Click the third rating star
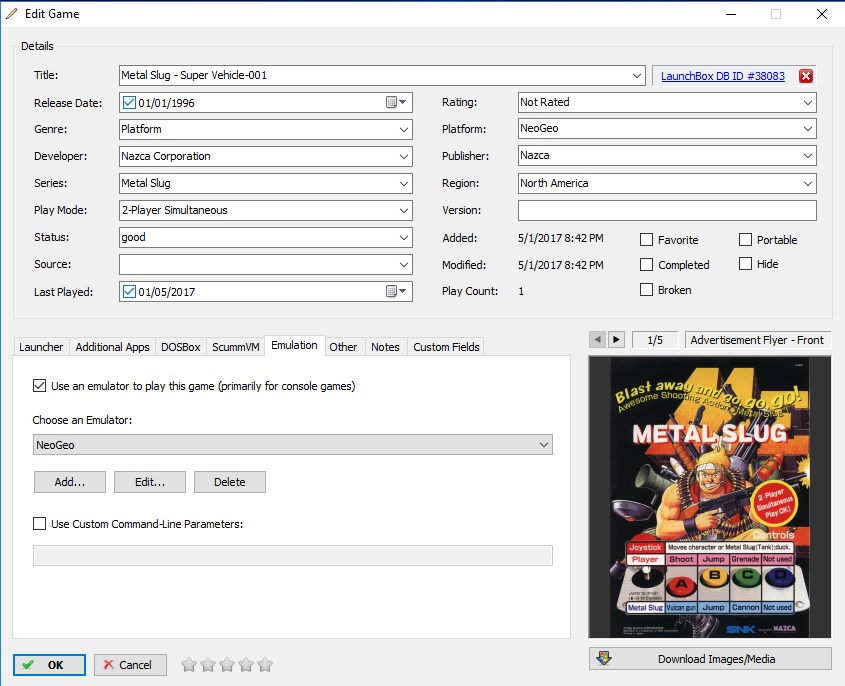The image size is (845, 686). pyautogui.click(x=226, y=665)
